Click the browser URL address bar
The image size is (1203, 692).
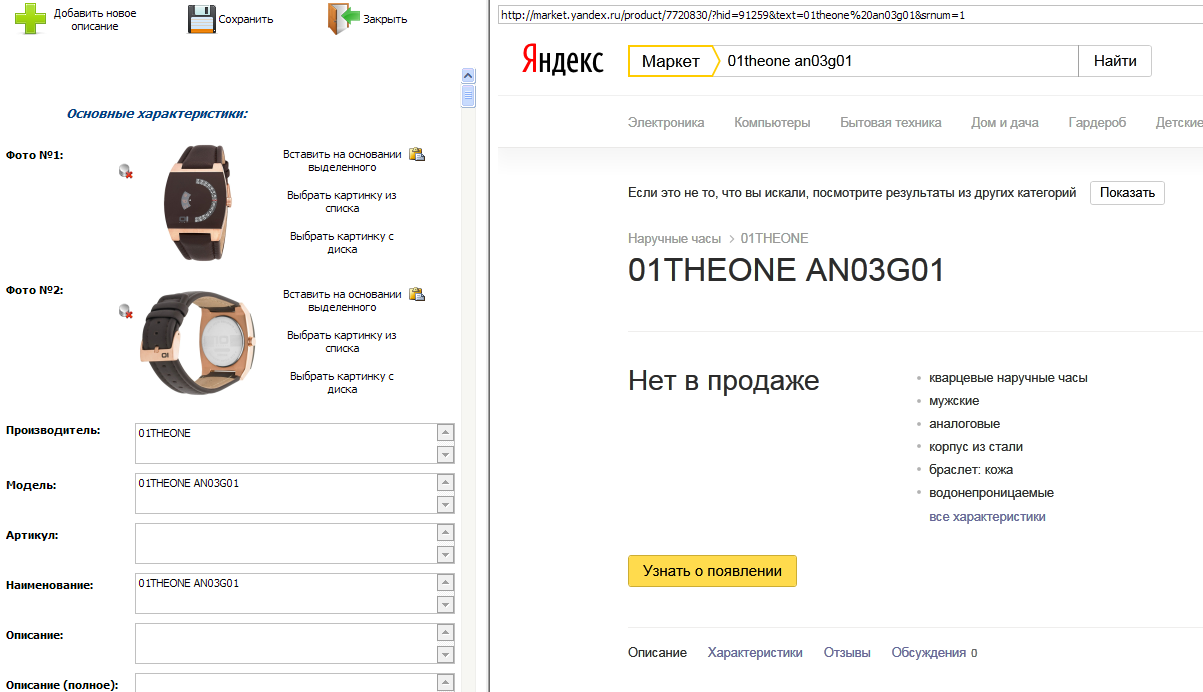[848, 15]
